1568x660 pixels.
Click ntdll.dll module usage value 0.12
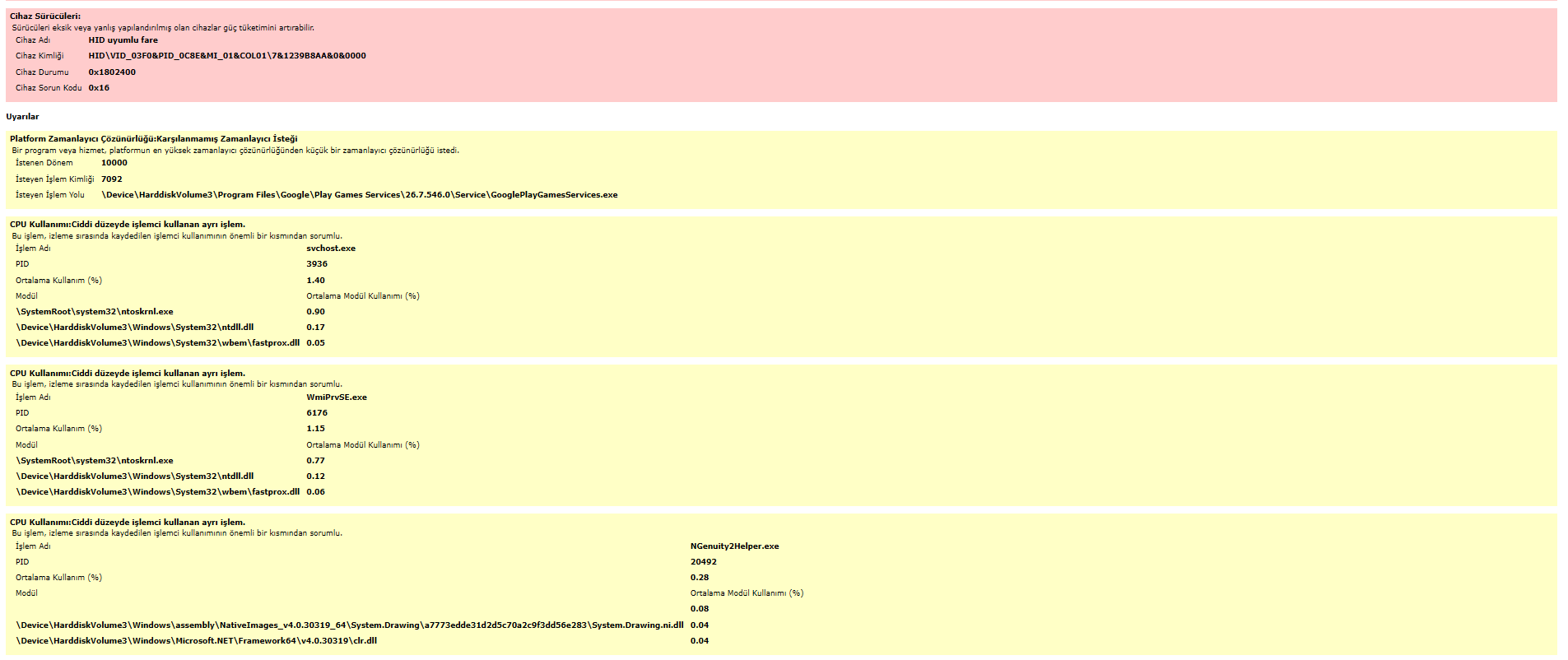[x=315, y=476]
